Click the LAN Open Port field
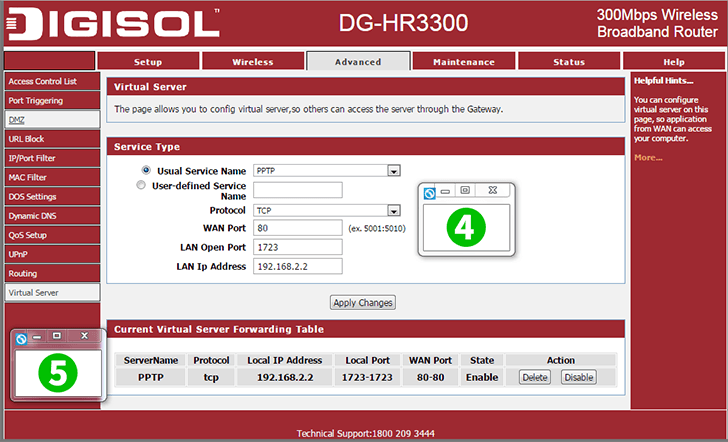 (298, 247)
